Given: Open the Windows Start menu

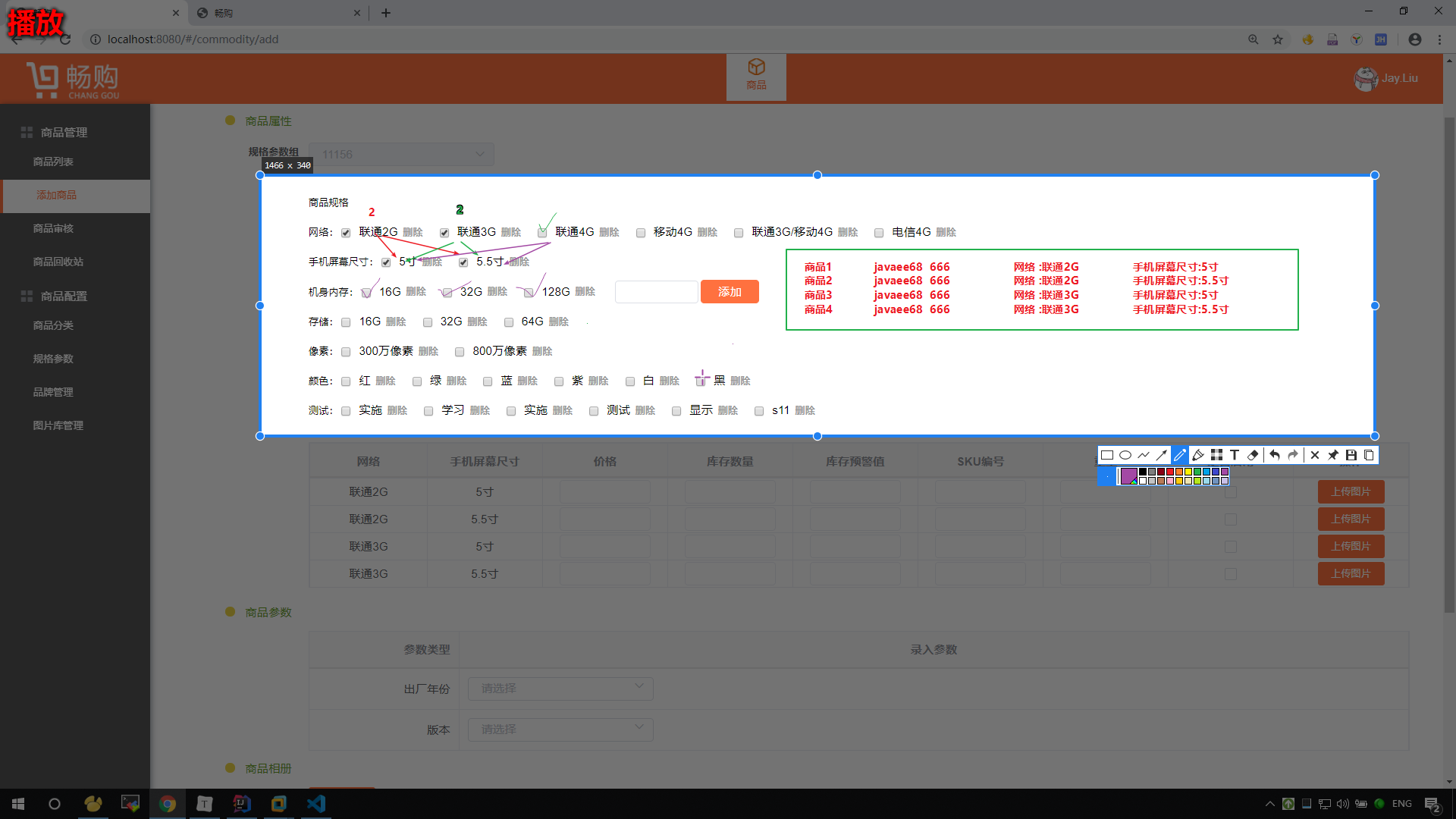Looking at the screenshot, I should (18, 804).
